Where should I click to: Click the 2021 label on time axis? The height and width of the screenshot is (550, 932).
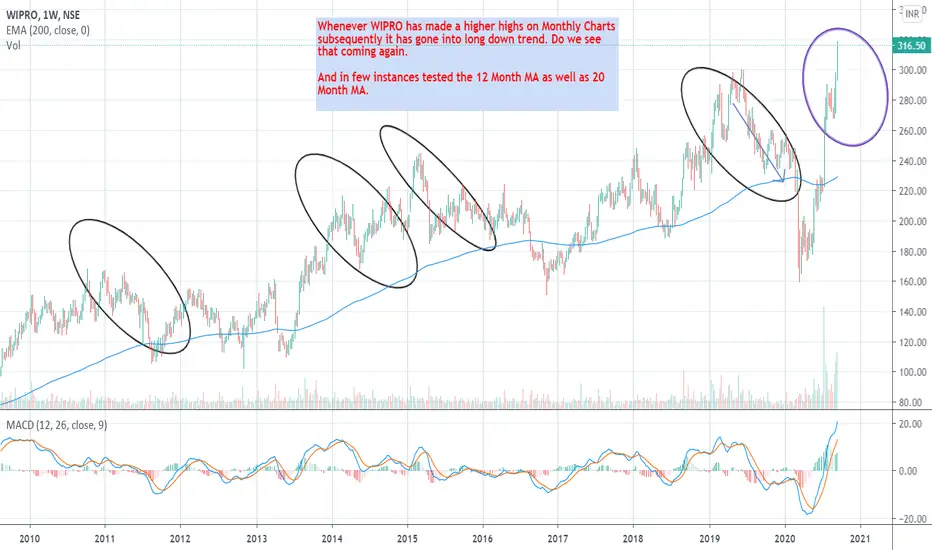[860, 539]
